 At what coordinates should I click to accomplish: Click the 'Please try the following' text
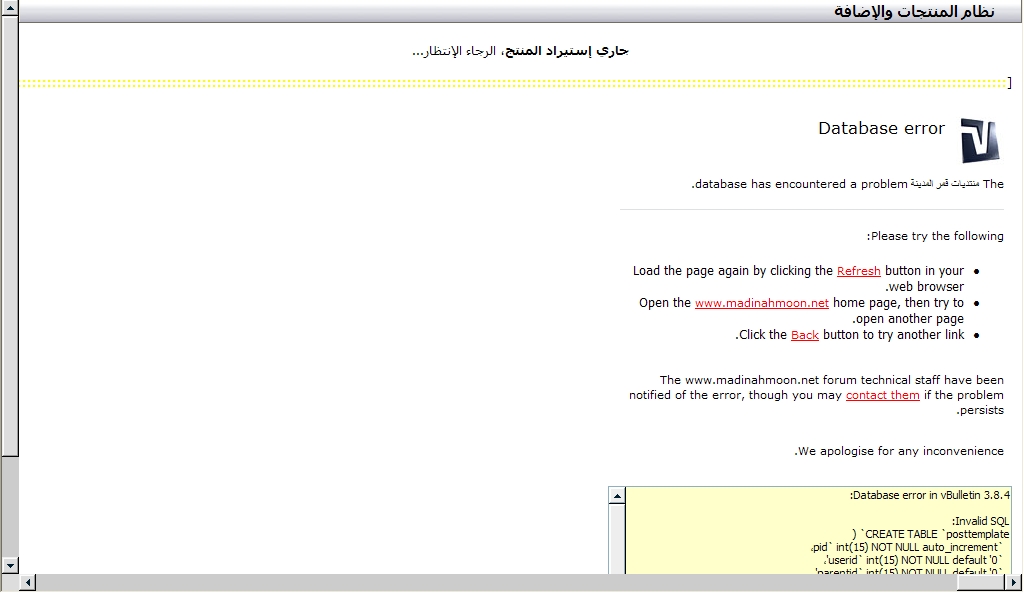click(x=935, y=236)
